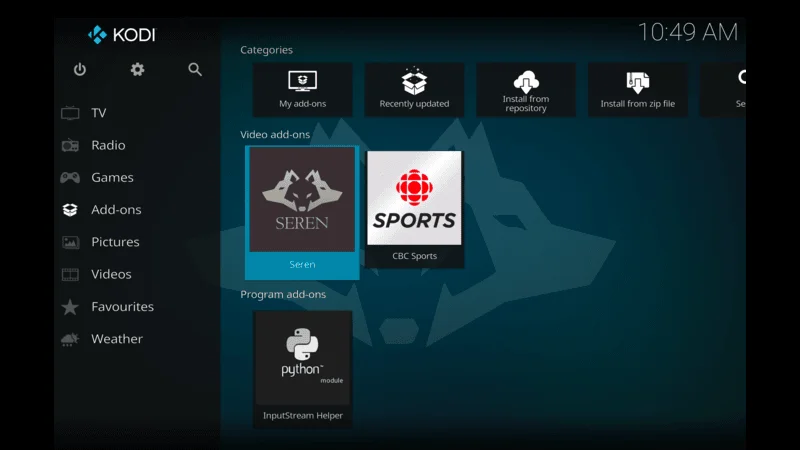Click the power icon
This screenshot has width=800, height=450.
(80, 69)
